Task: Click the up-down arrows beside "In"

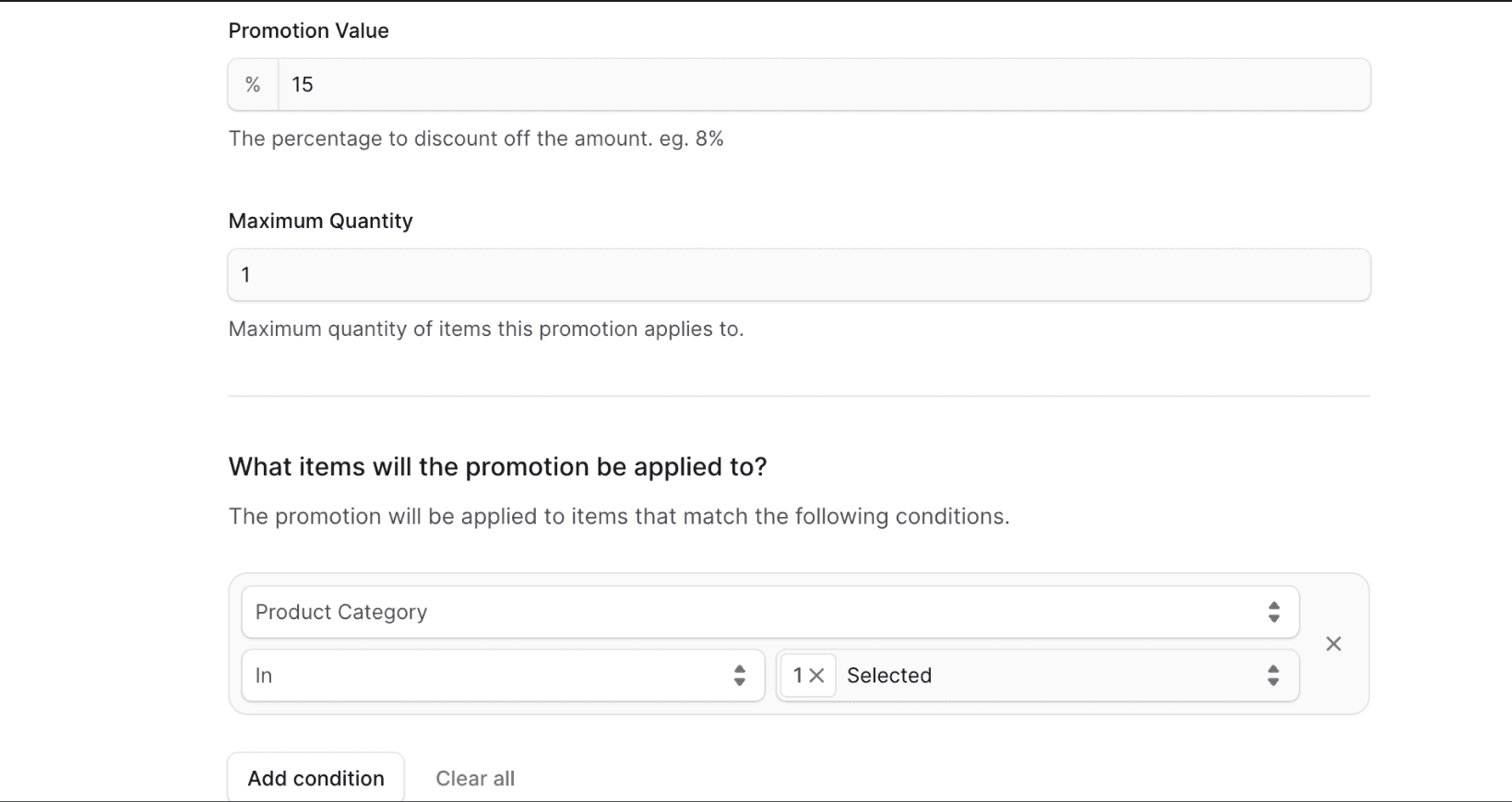Action: click(739, 676)
